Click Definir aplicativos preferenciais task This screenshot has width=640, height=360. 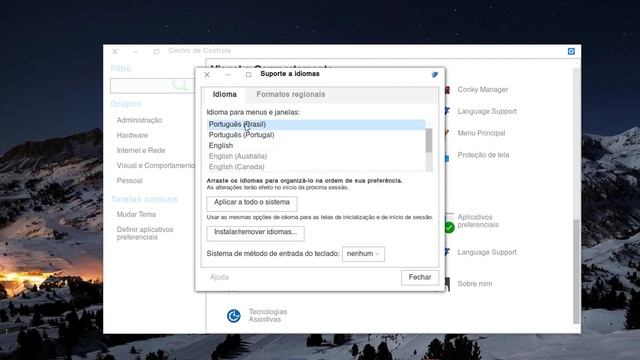[x=145, y=233]
